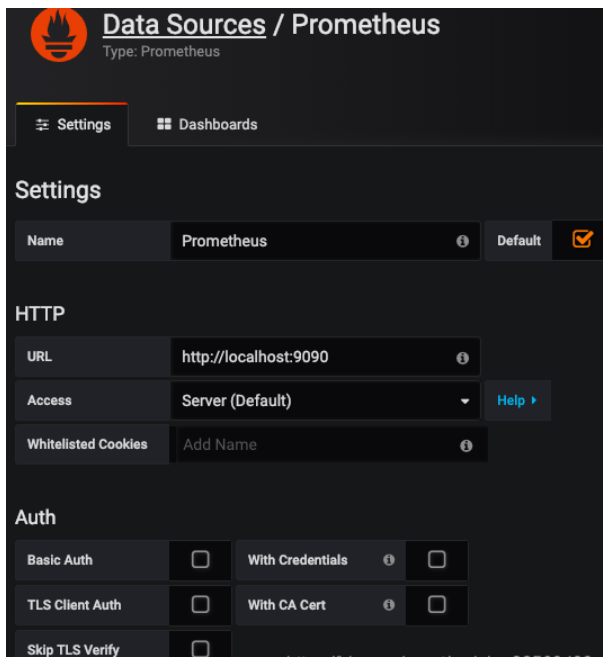Click the 'Auth' section heading
Image resolution: width=603 pixels, height=657 pixels.
[x=36, y=517]
